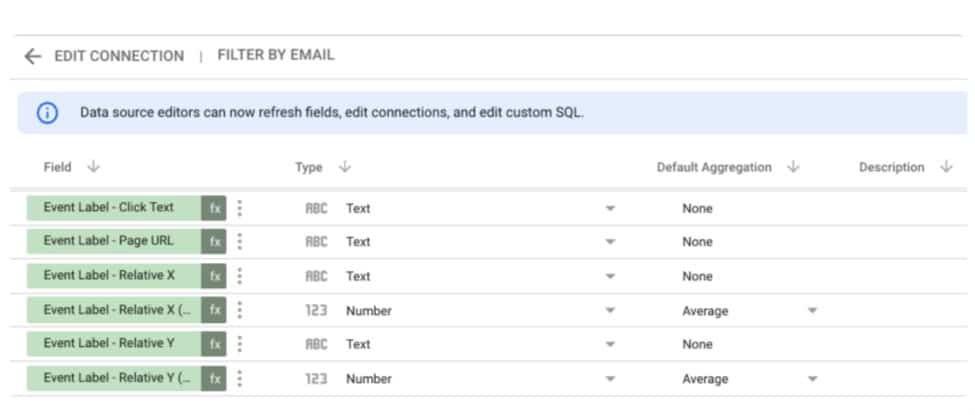Select the Event Label - Page URL field chip
Viewport: 975px width, 415px height.
tap(114, 241)
